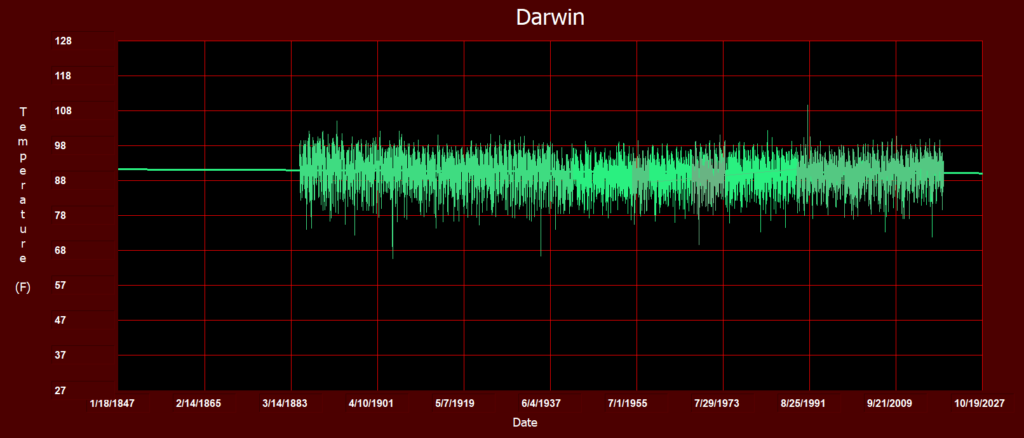Click the 3/14/1883 date tick label
1024x438 pixels.
point(285,403)
